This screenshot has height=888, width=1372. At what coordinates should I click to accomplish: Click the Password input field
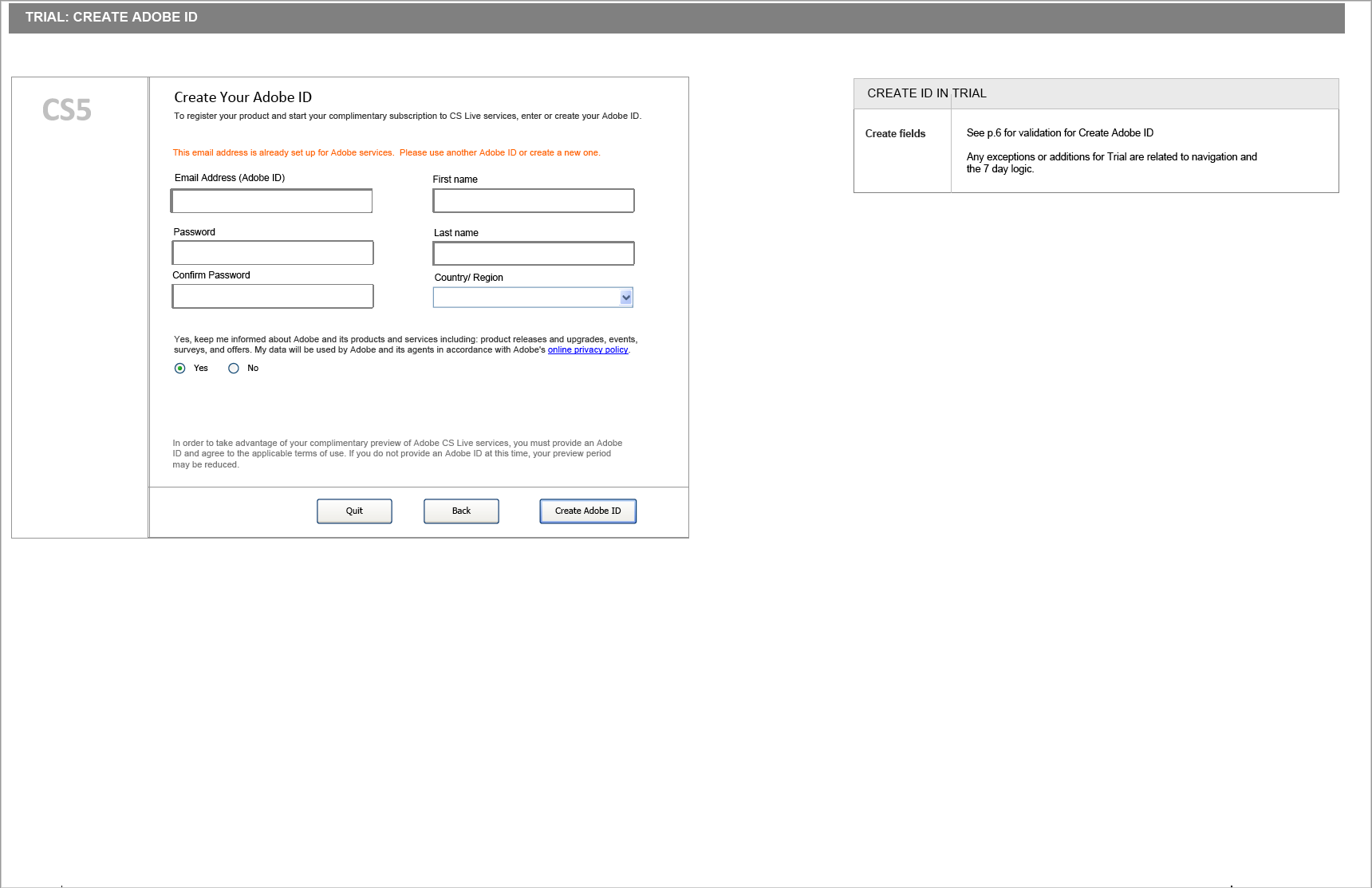(x=273, y=253)
